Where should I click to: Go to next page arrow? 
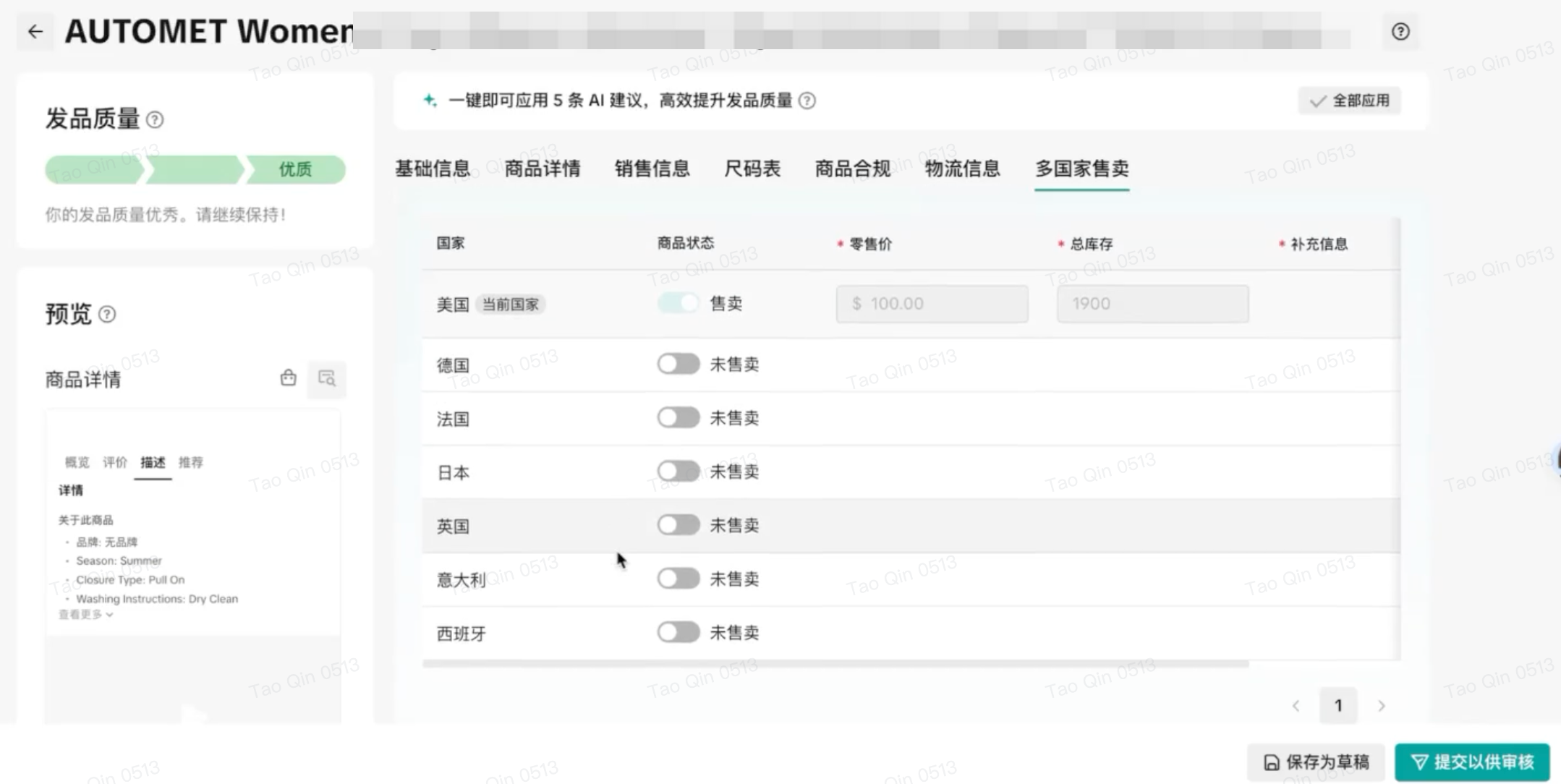[1382, 706]
